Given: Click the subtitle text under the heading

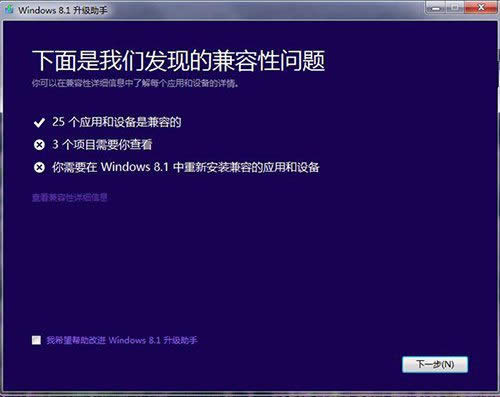Looking at the screenshot, I should click(x=135, y=83).
